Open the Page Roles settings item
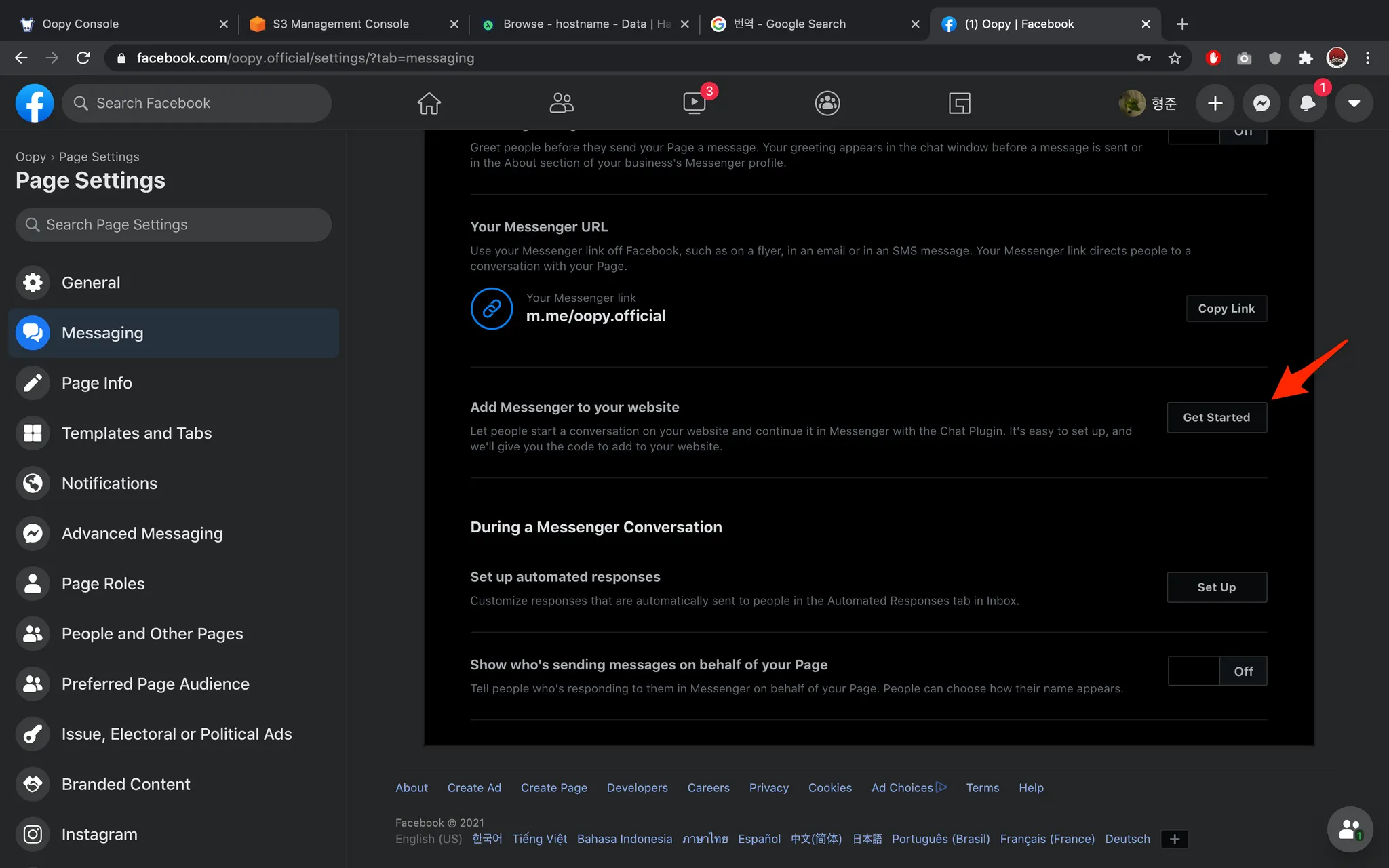The height and width of the screenshot is (868, 1389). click(103, 584)
